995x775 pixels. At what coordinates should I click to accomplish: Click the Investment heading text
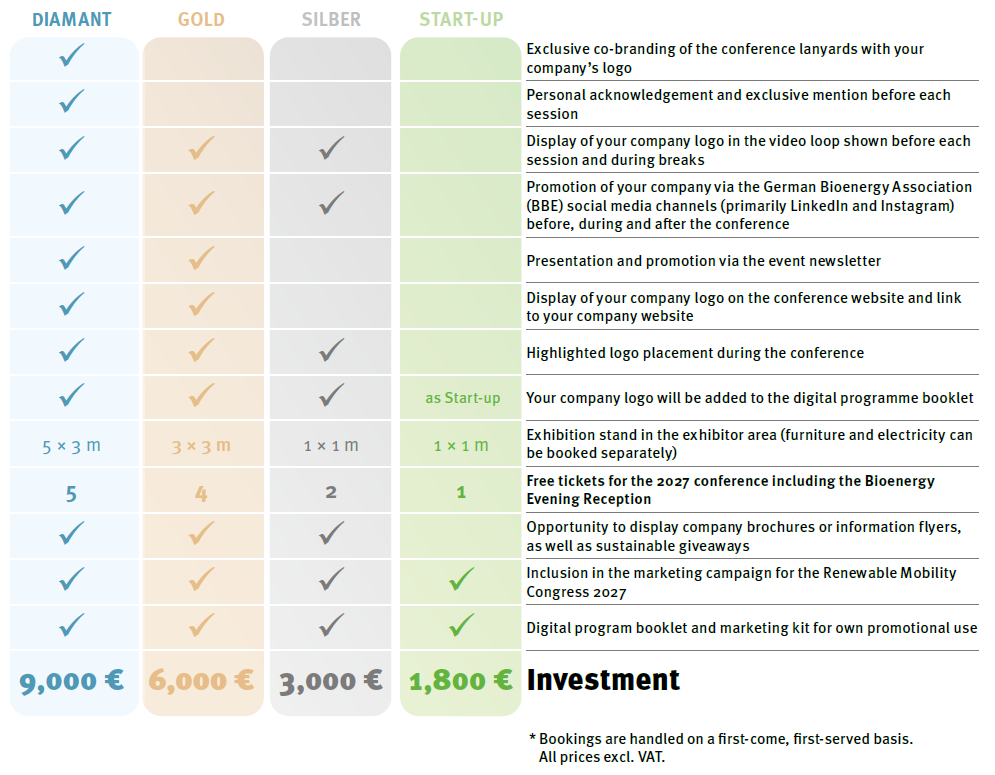603,680
